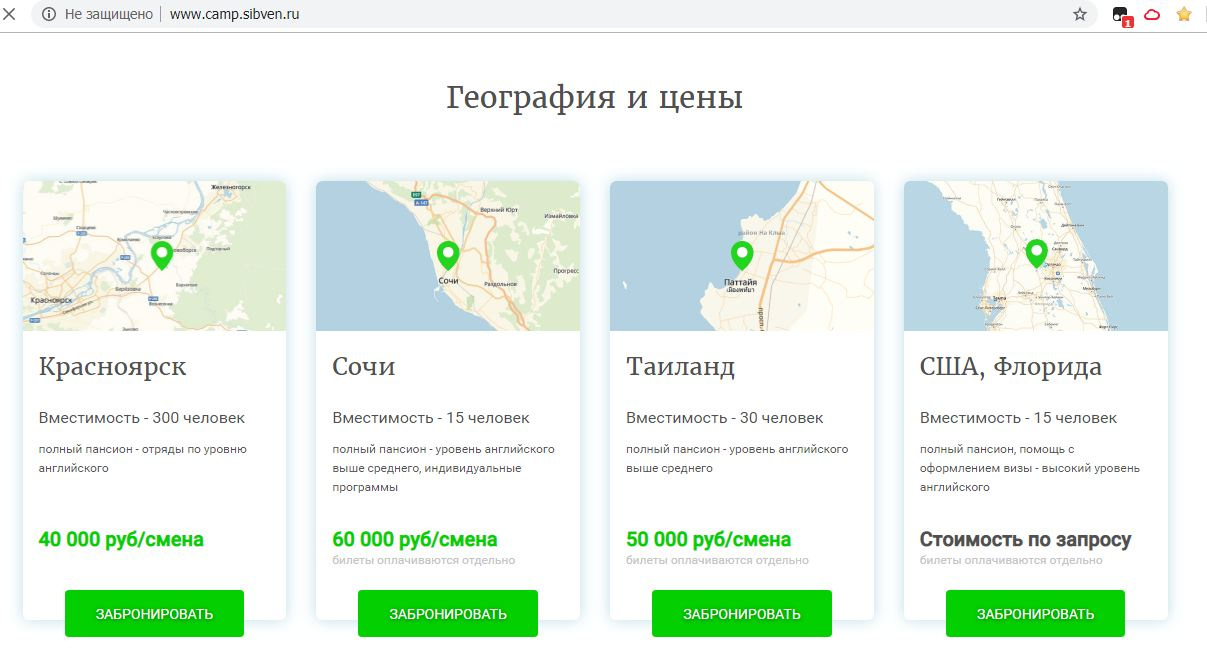Viewport: 1207px width, 672px height.
Task: Click the green map pin on Sochi map
Action: coord(448,256)
